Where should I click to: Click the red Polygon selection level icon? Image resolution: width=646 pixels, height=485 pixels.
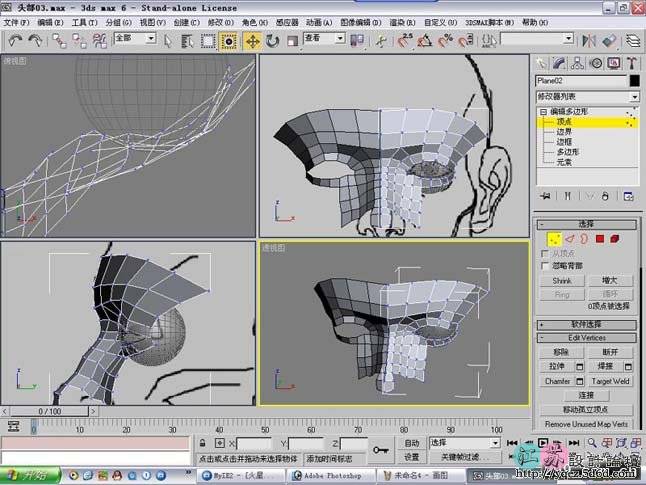coord(599,239)
